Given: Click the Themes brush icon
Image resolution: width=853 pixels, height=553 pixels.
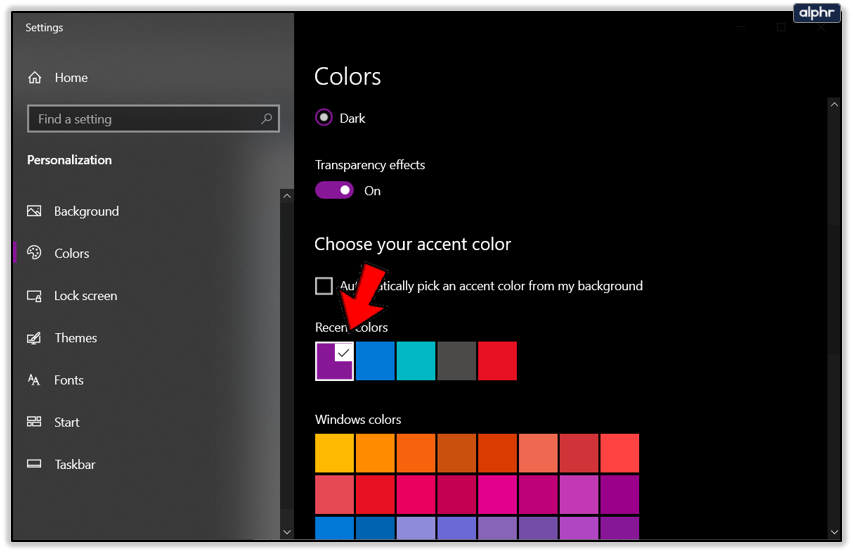Looking at the screenshot, I should (x=35, y=338).
